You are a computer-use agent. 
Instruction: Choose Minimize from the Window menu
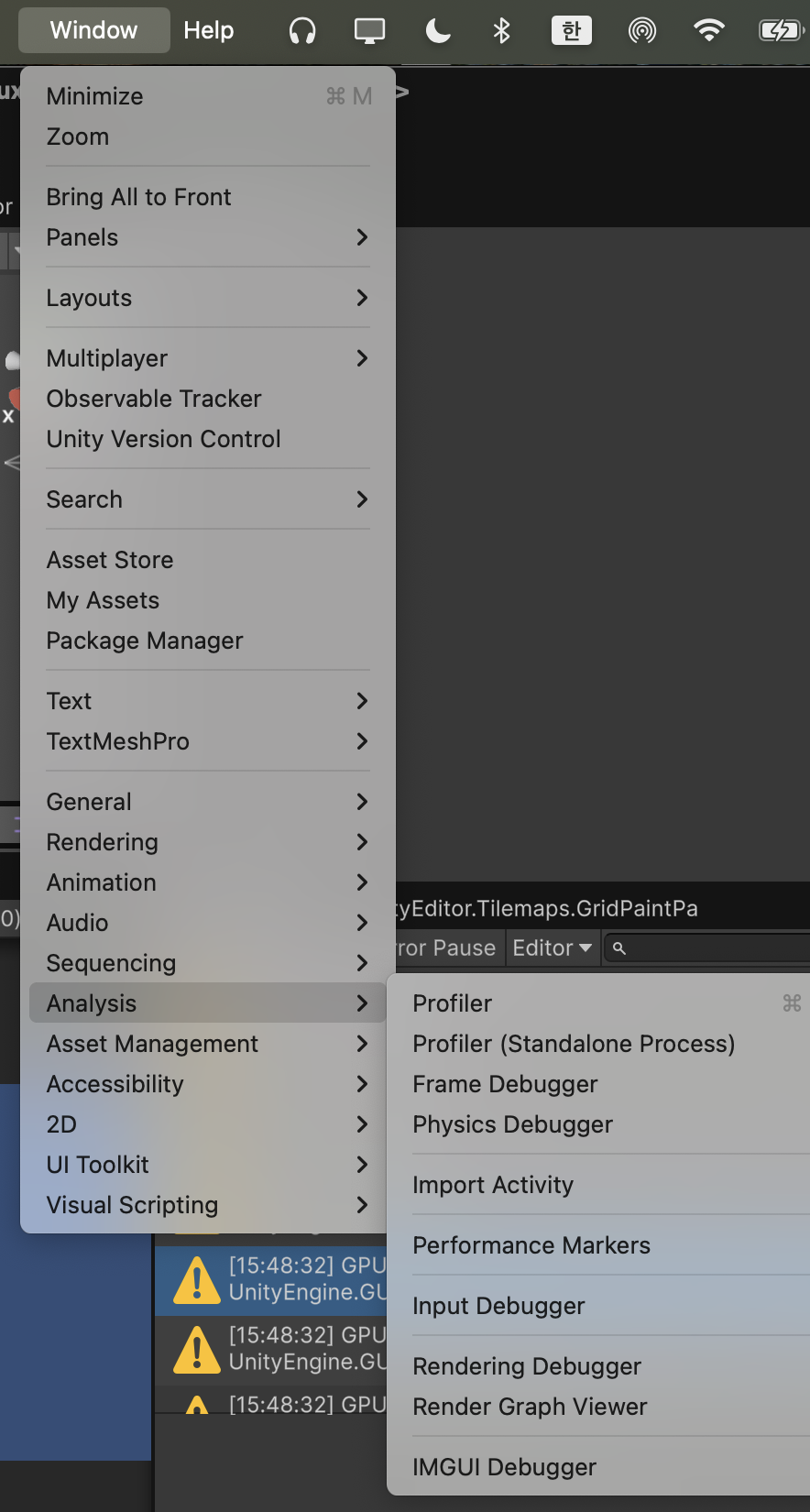tap(208, 96)
